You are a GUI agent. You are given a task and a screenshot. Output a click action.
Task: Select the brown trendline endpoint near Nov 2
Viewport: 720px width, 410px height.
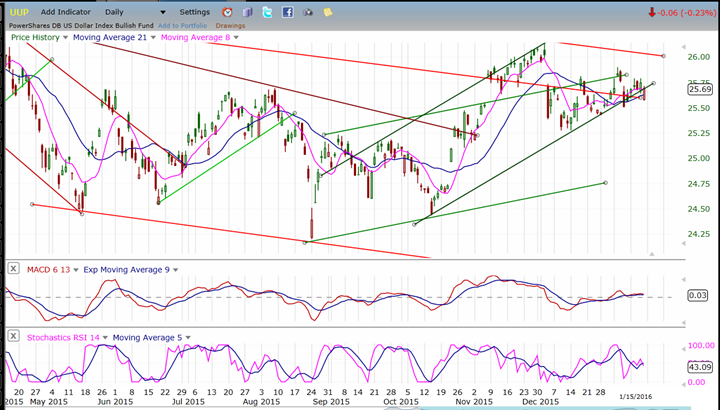point(478,135)
